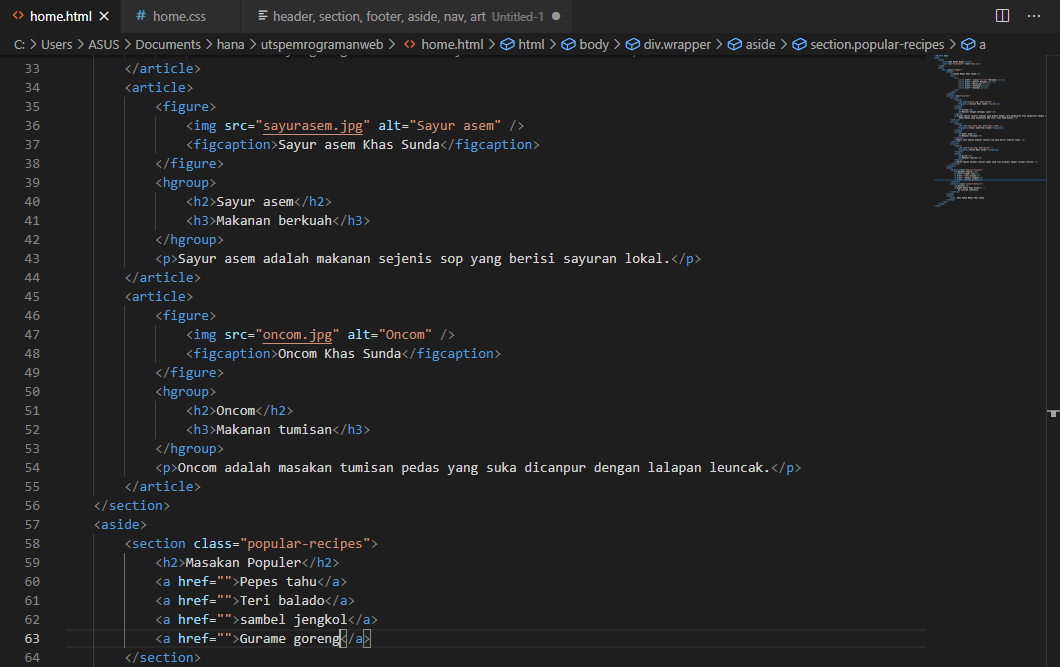Click the unsaved dot on Untitled-1 tab
1060x667 pixels.
pos(556,16)
